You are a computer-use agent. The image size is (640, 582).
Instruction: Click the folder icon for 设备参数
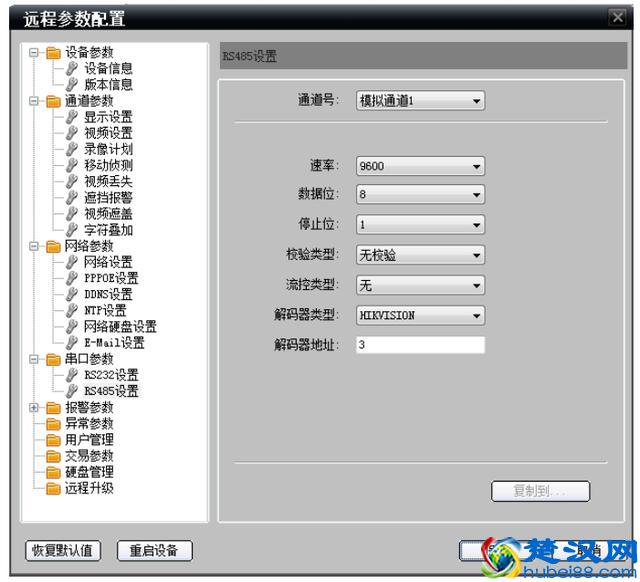click(x=53, y=53)
